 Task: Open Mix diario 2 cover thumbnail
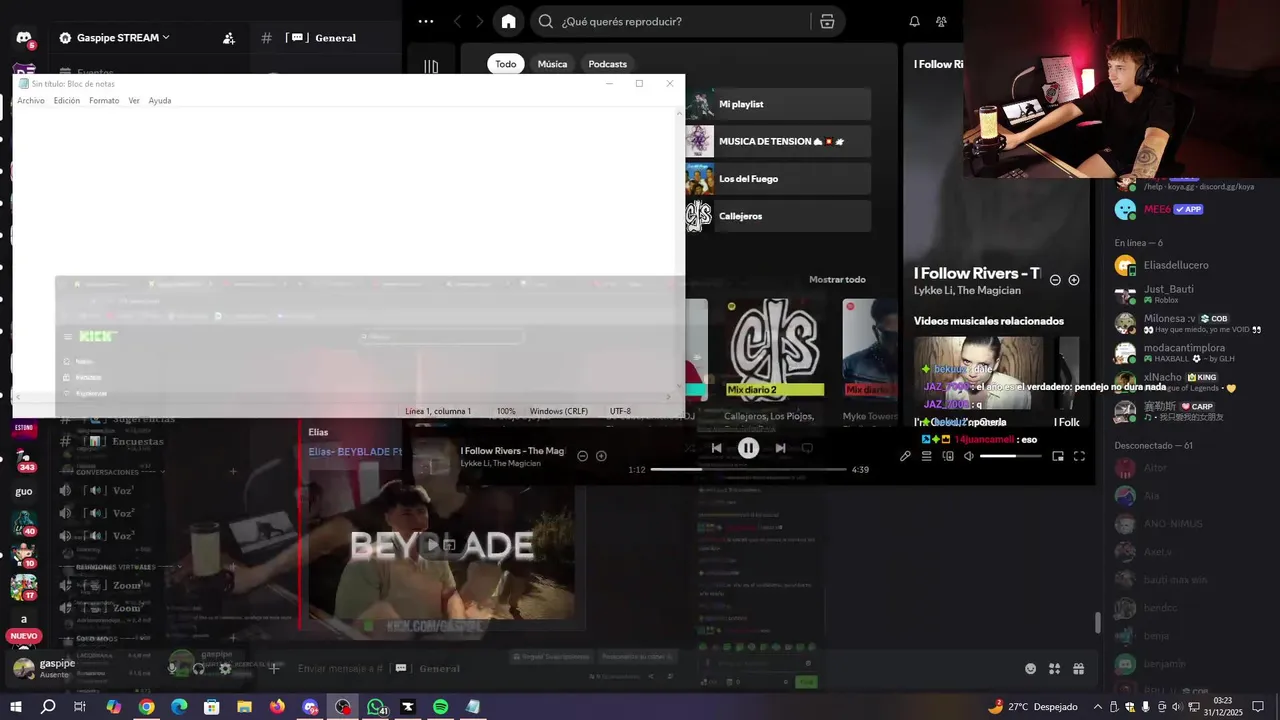(x=775, y=347)
